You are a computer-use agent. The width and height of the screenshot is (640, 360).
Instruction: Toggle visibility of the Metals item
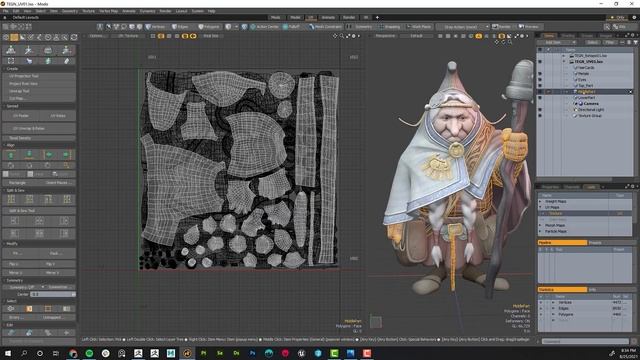coord(540,74)
